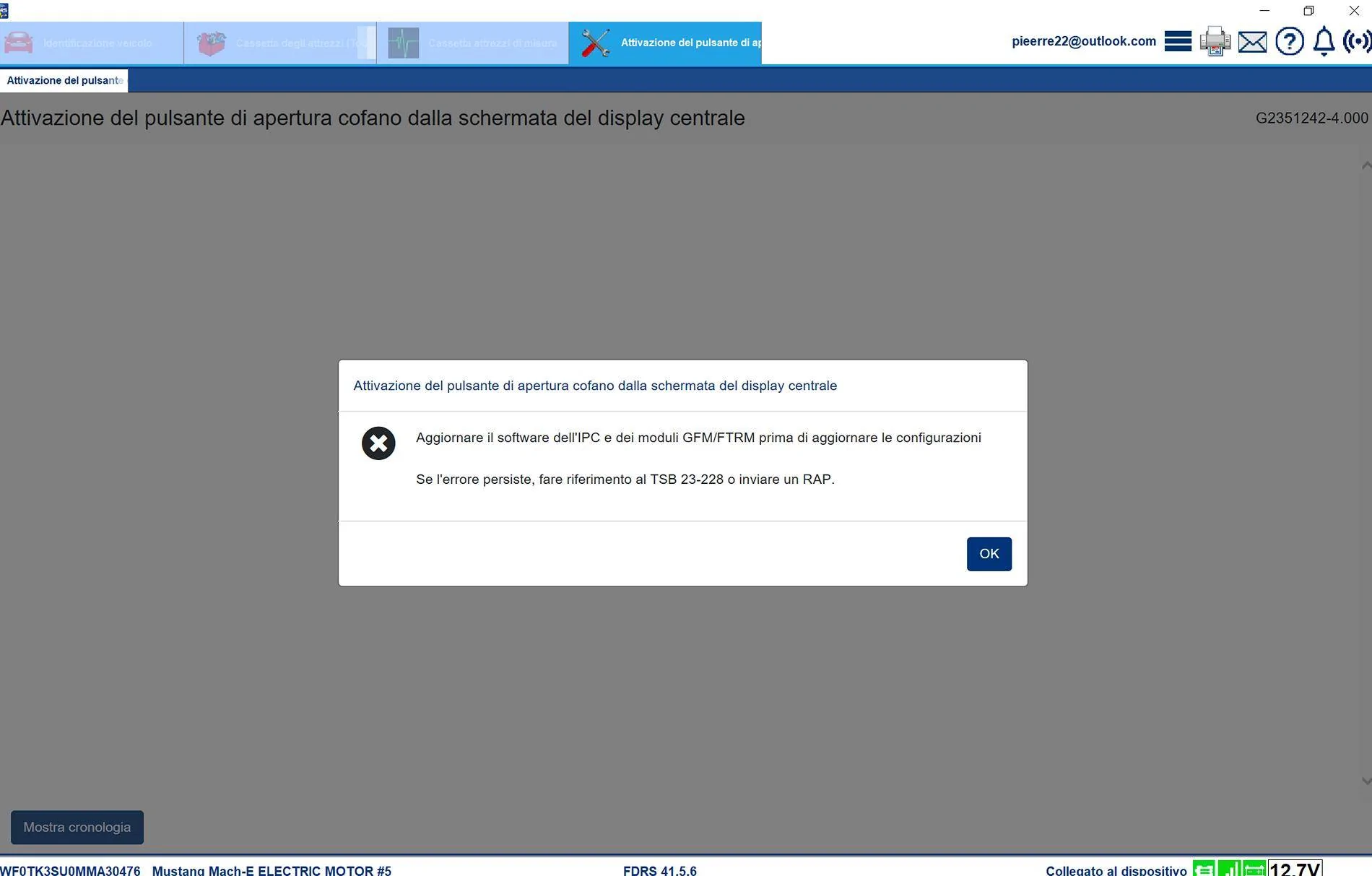The image size is (1372, 876).
Task: Click the G2351242-4.000 procedure code
Action: (1311, 118)
